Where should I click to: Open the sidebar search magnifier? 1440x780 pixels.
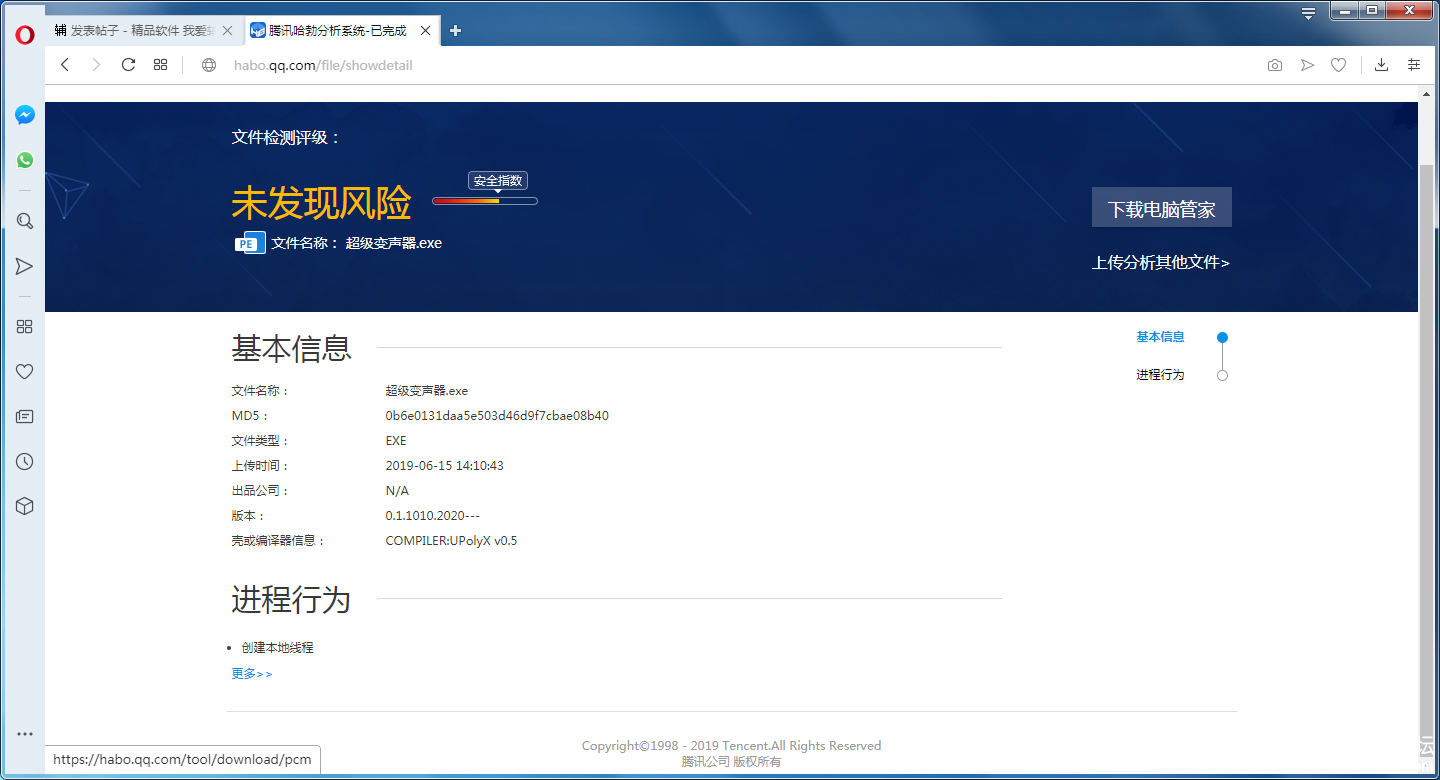click(25, 221)
